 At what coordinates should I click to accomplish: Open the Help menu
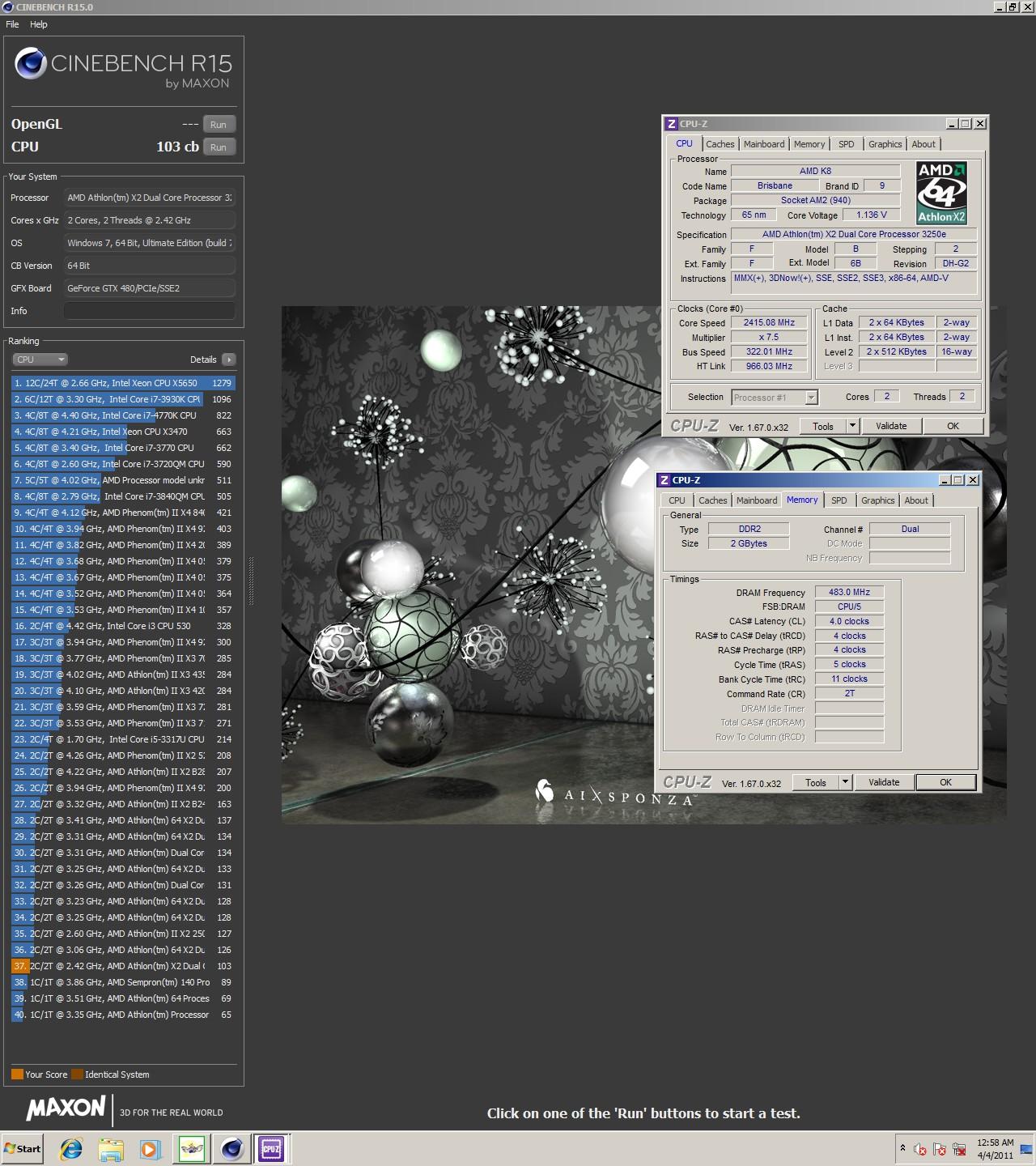[39, 24]
